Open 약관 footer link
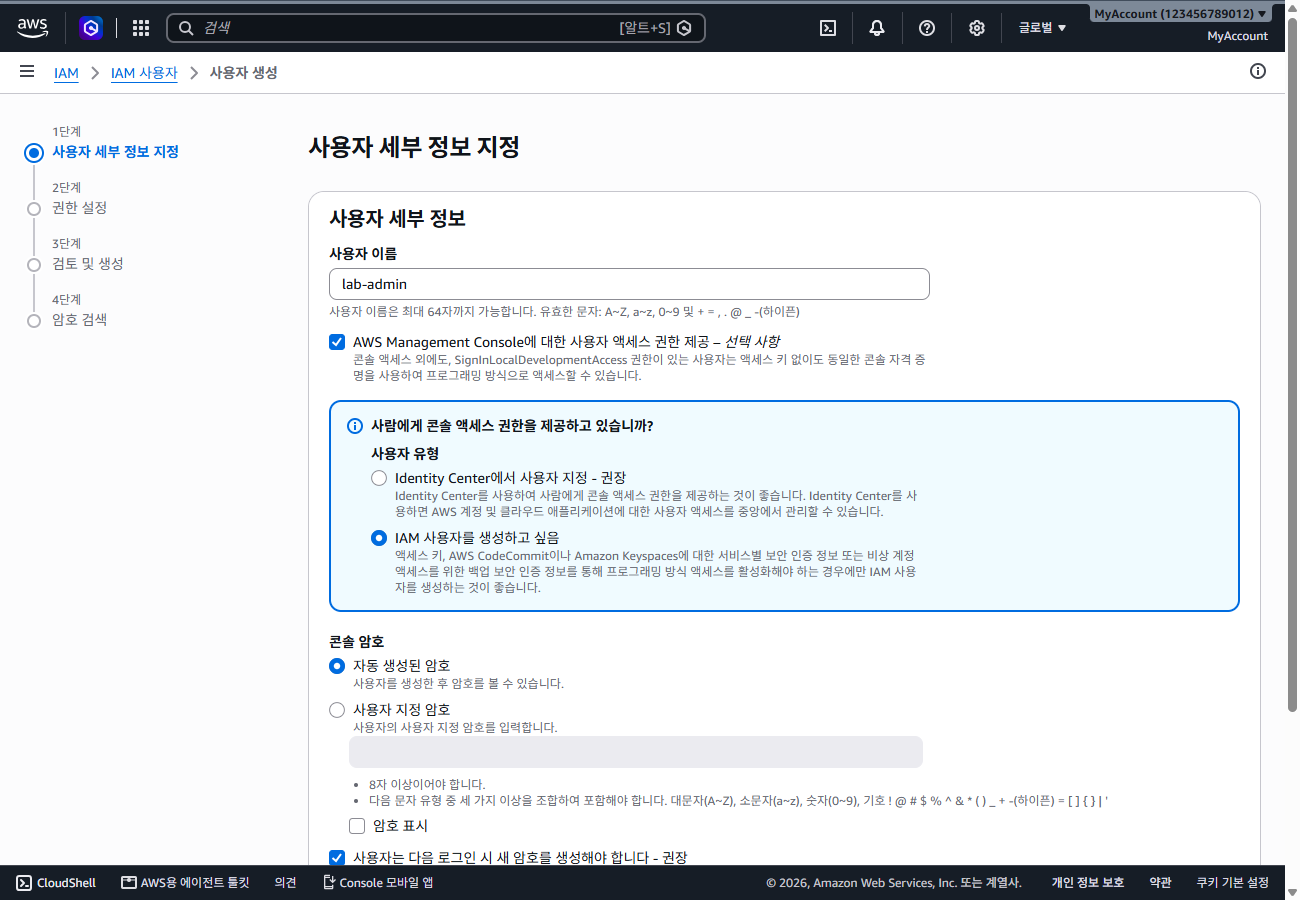 tap(1160, 882)
